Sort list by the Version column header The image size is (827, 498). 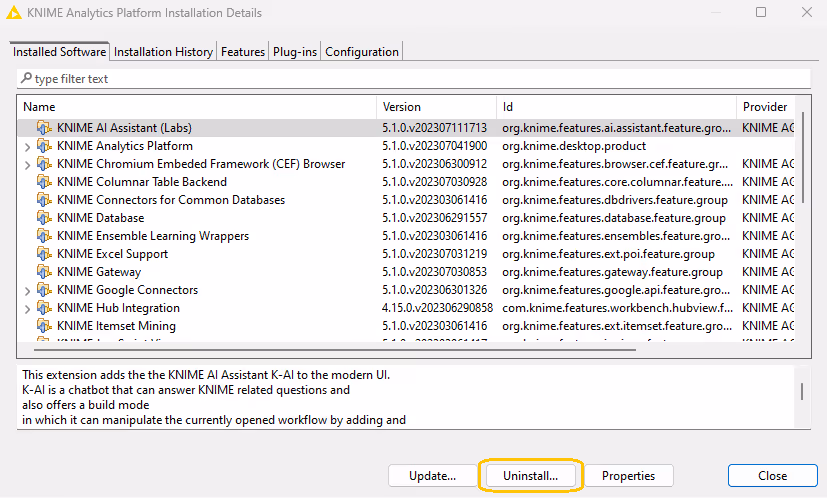(436, 107)
